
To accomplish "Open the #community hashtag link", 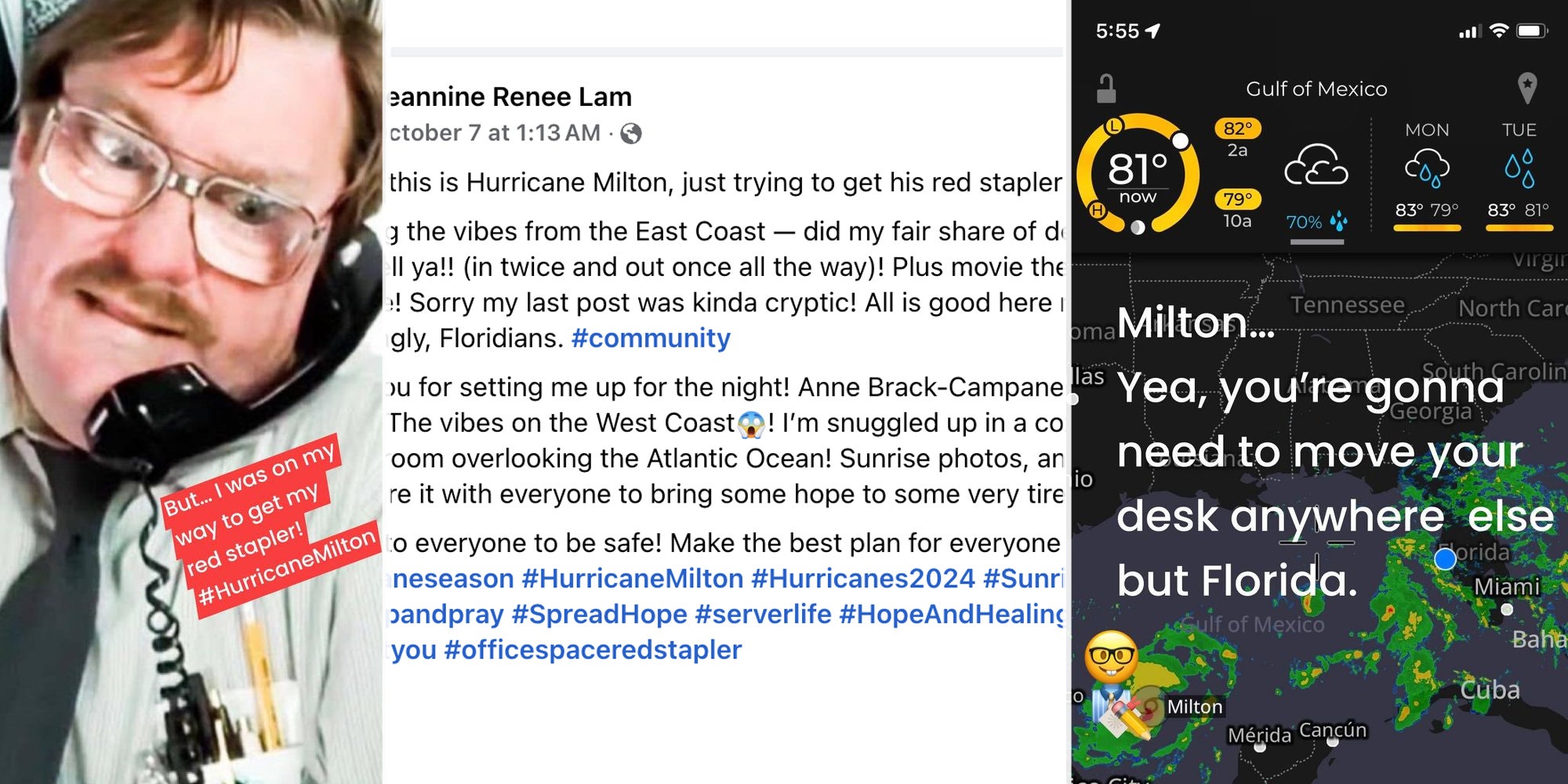I will (651, 339).
